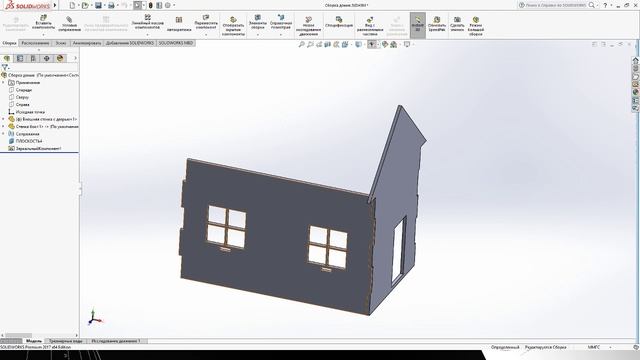Open DimXpertManager tab in left panel

coord(47,58)
